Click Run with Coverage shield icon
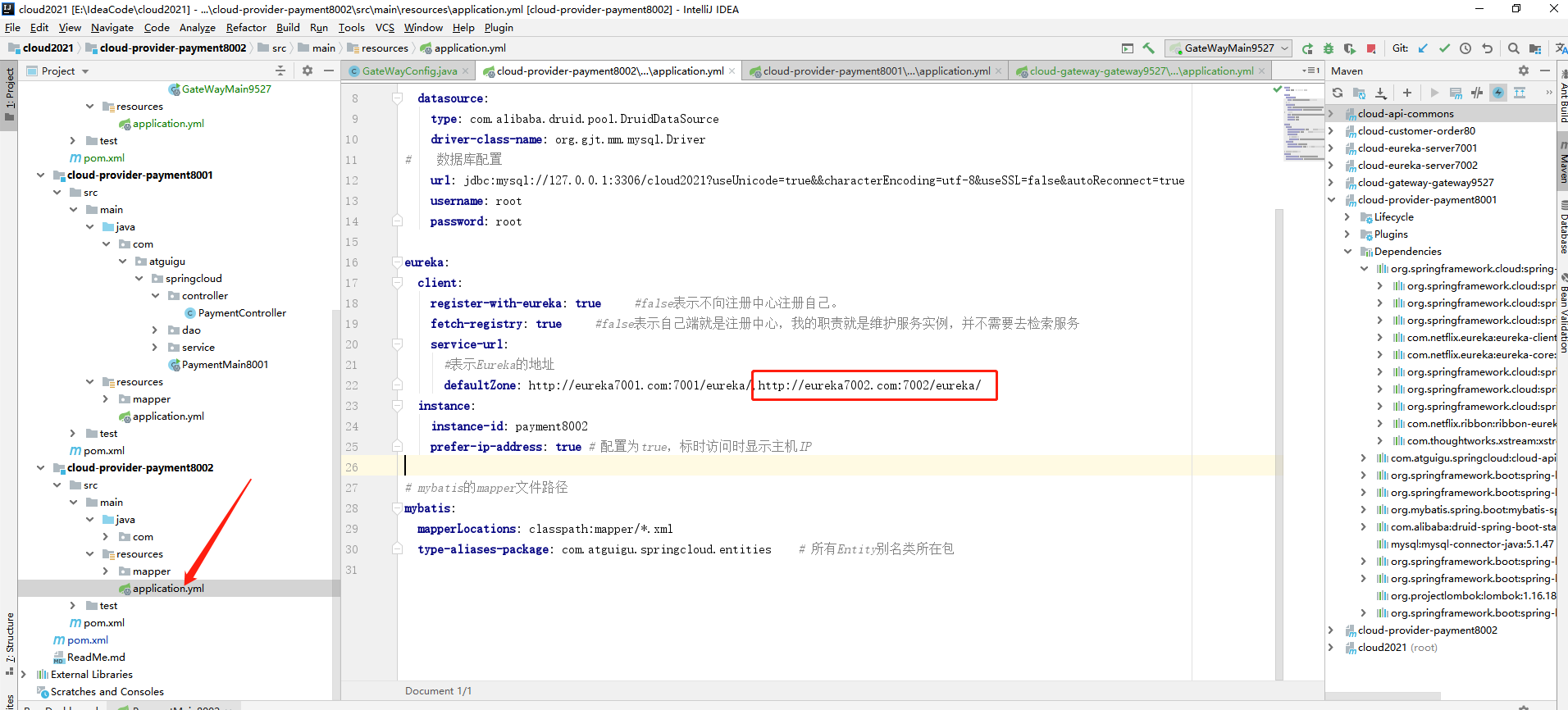 pos(1350,48)
